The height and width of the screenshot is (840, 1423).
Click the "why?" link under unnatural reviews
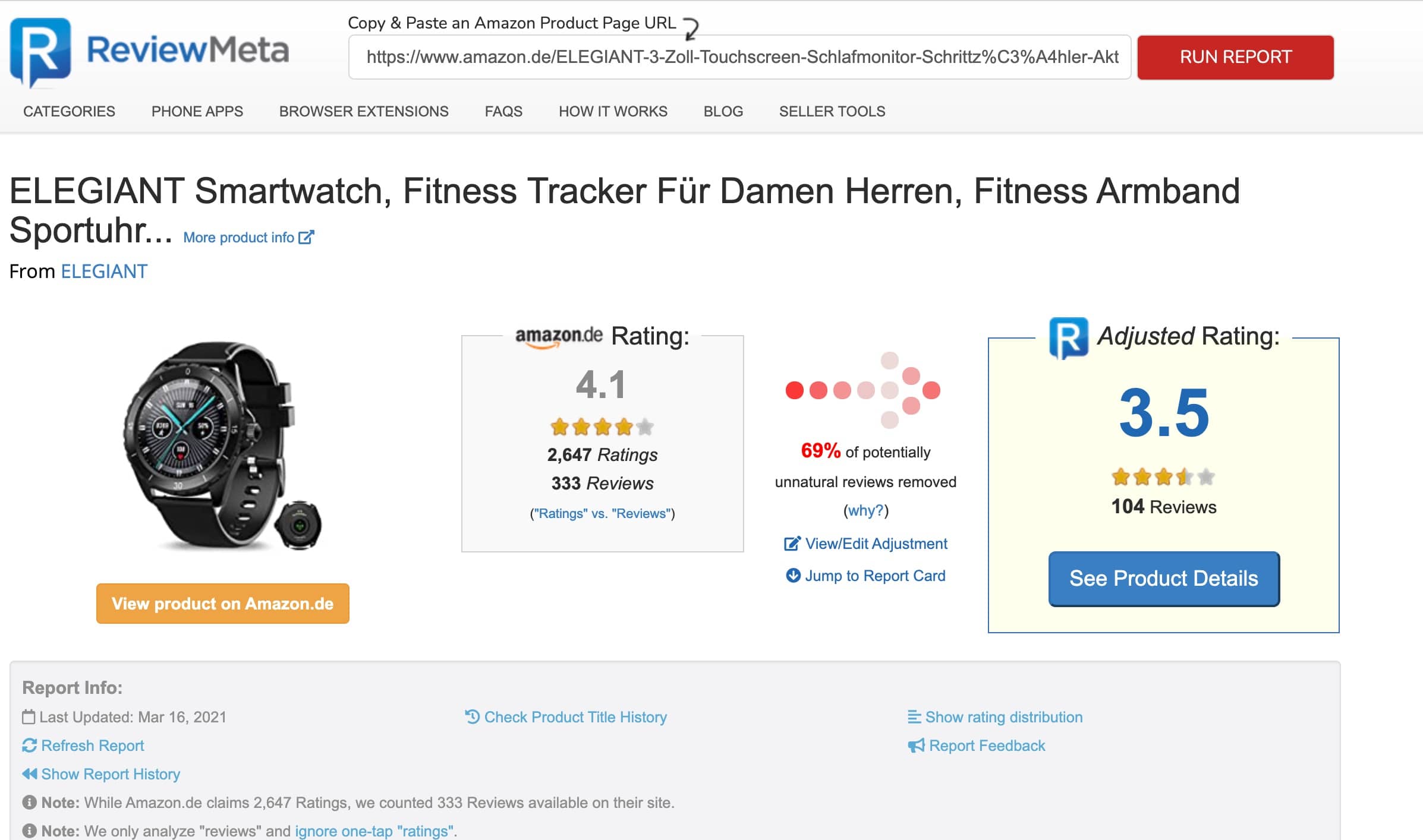865,510
